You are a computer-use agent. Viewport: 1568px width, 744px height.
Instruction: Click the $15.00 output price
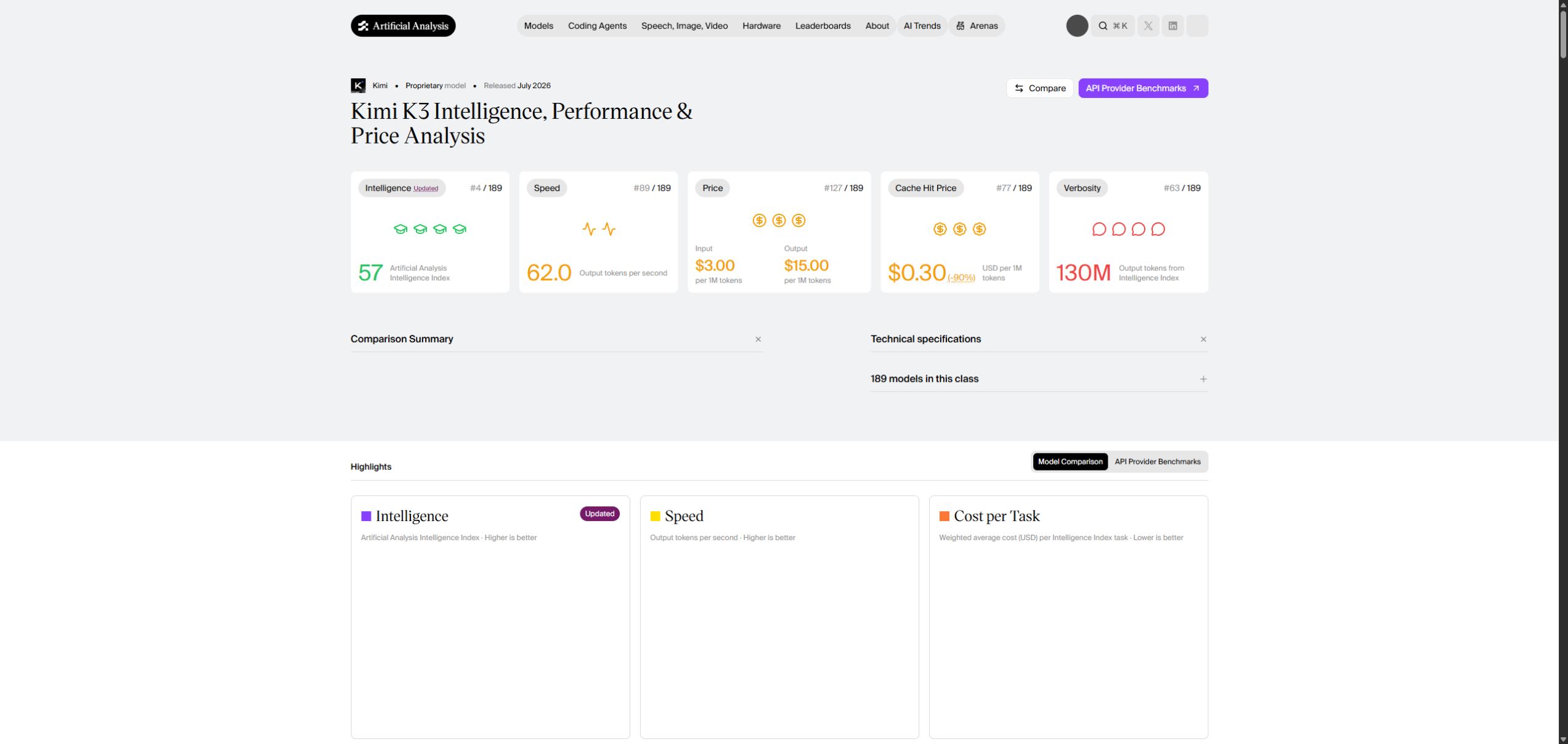pos(806,265)
